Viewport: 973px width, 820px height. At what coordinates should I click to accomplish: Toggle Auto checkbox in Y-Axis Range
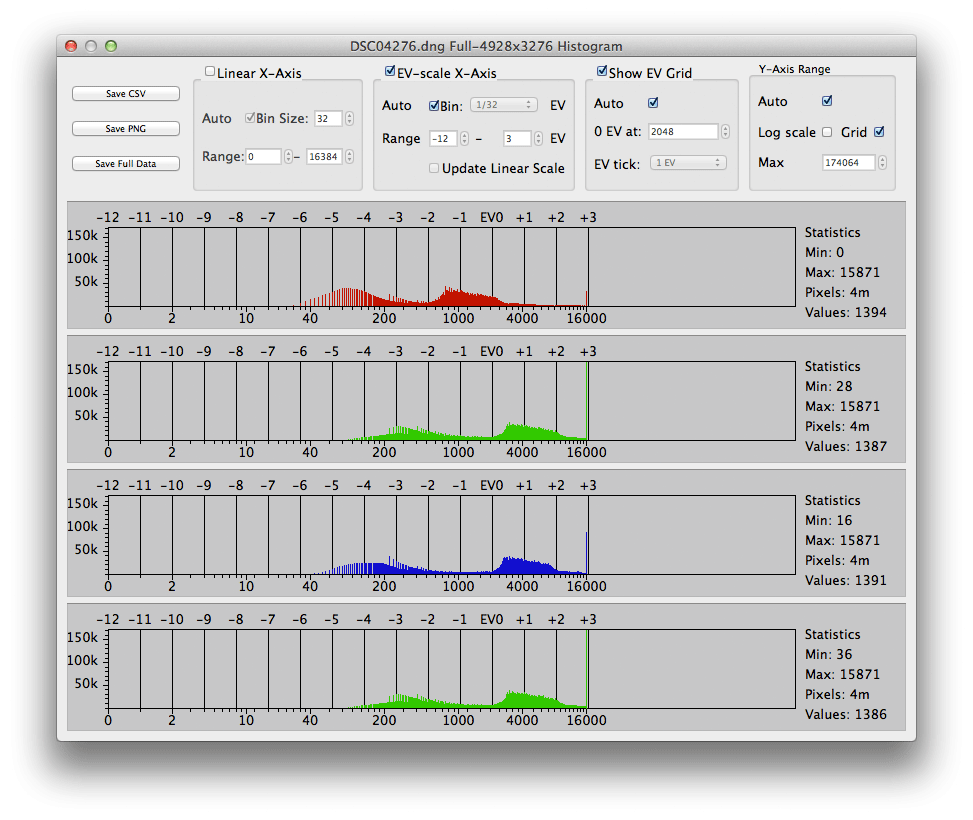pos(827,101)
